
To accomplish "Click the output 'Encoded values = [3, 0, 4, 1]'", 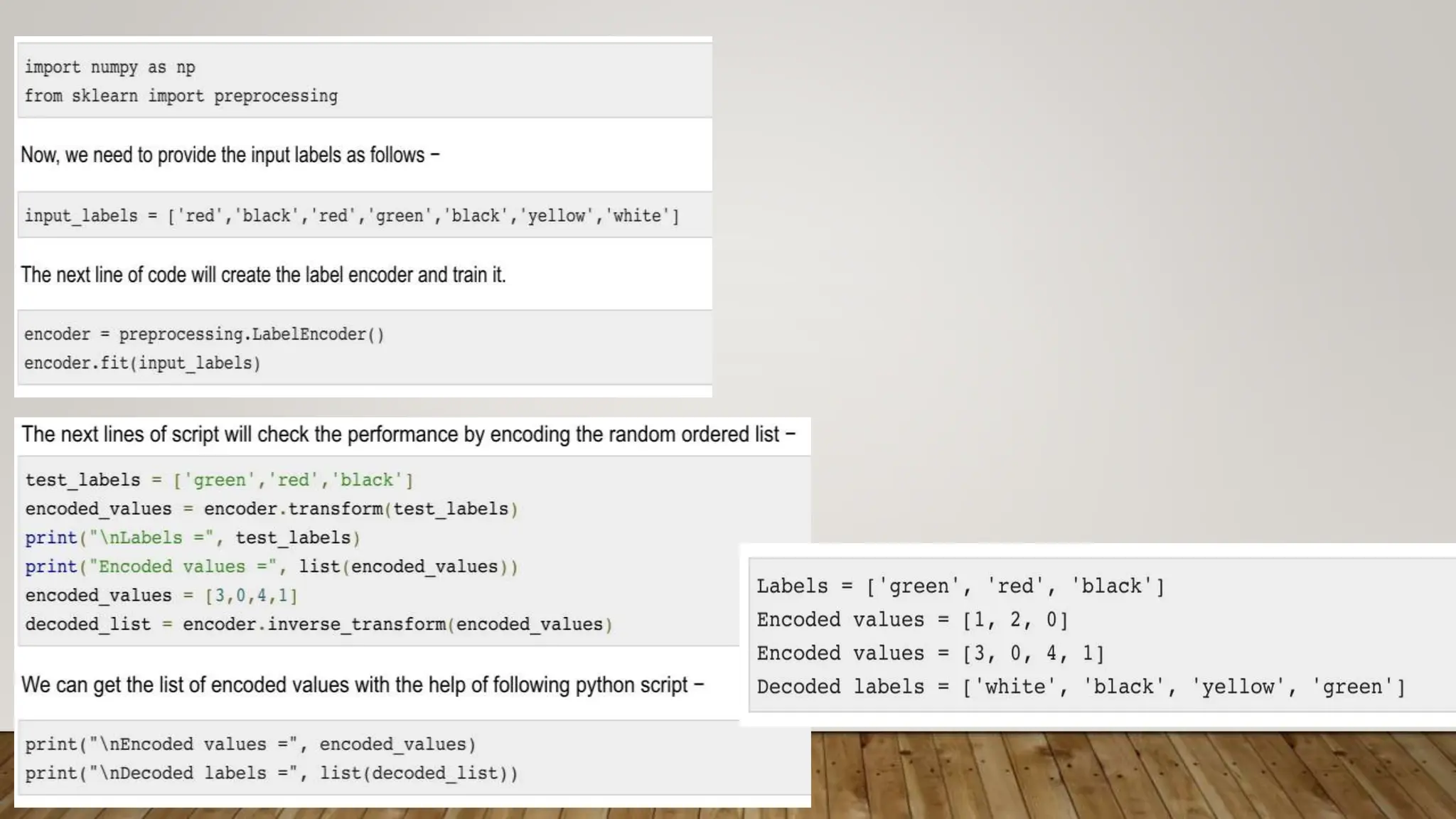I will [x=930, y=653].
